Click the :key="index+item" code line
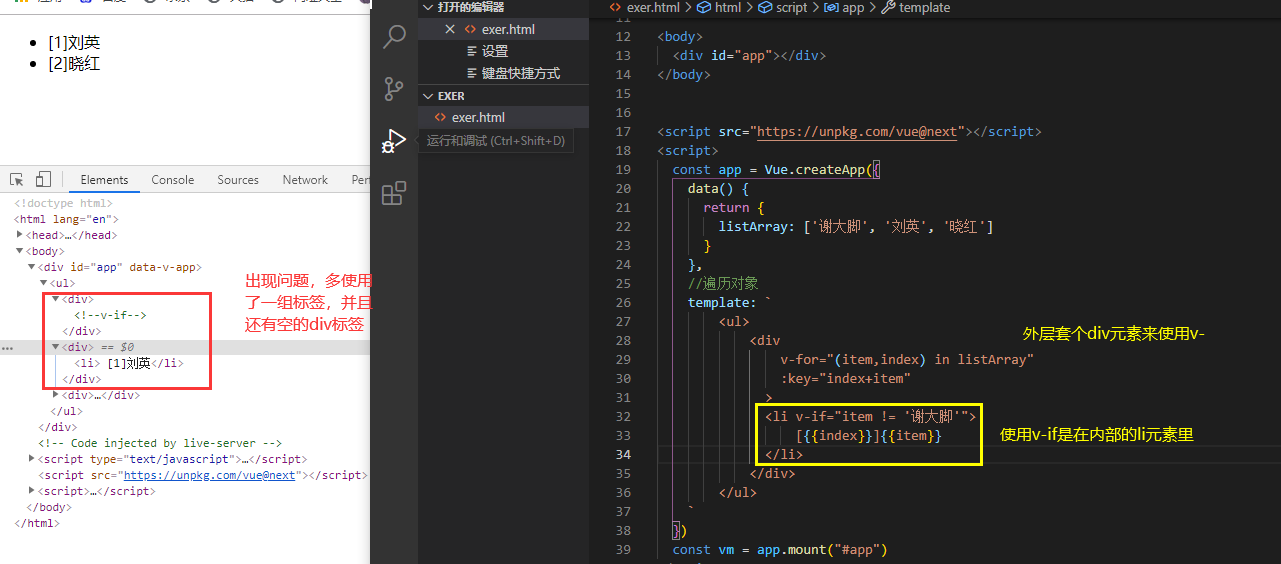 [845, 379]
